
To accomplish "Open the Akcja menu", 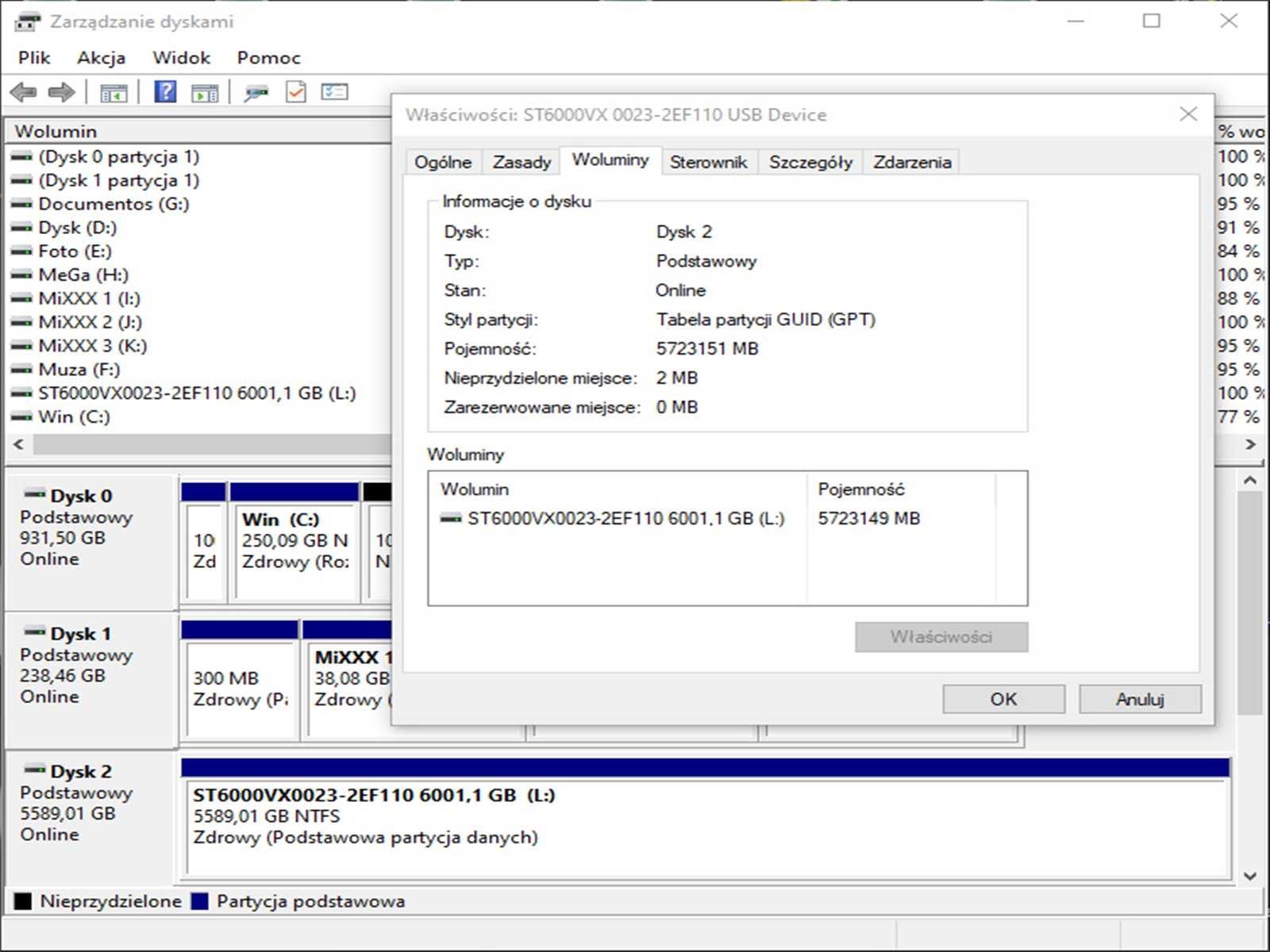I will pyautogui.click(x=101, y=58).
